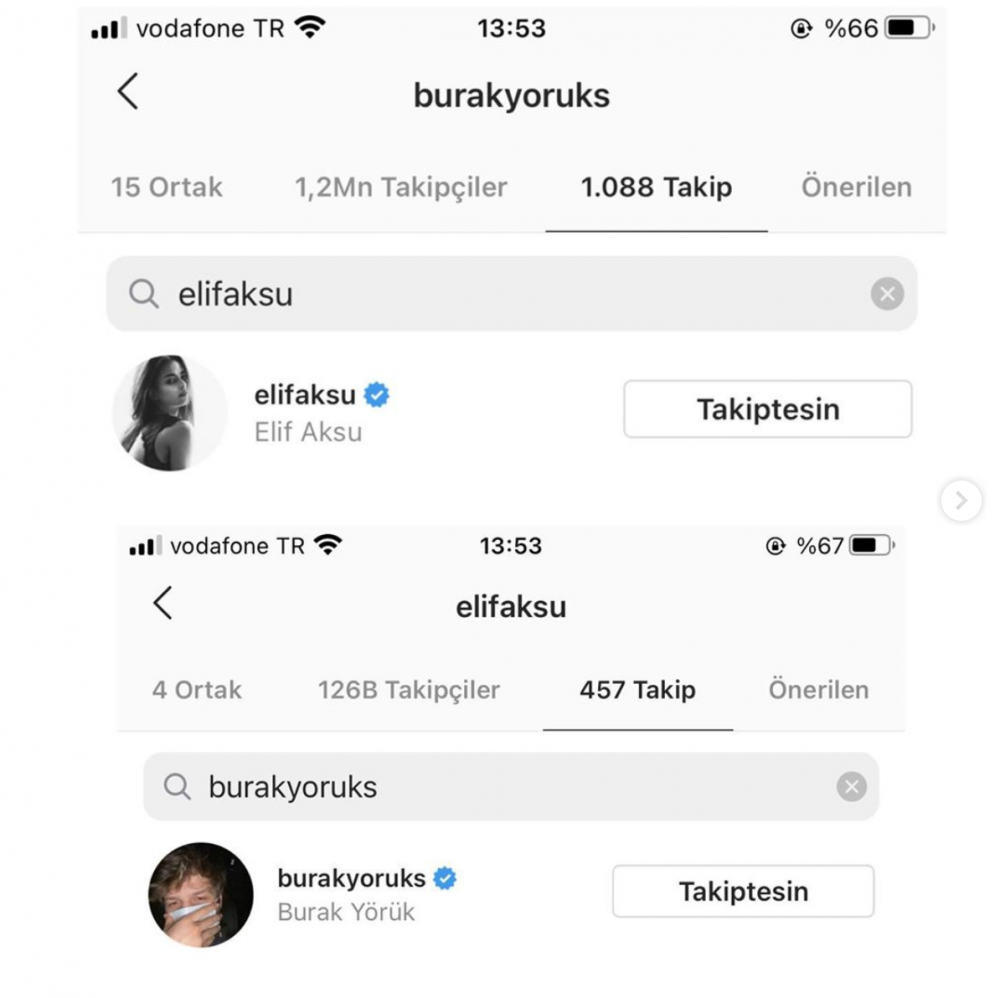Tap the verified badge next to elifaksu
Viewport: 1000px width, 998px height.
click(376, 395)
